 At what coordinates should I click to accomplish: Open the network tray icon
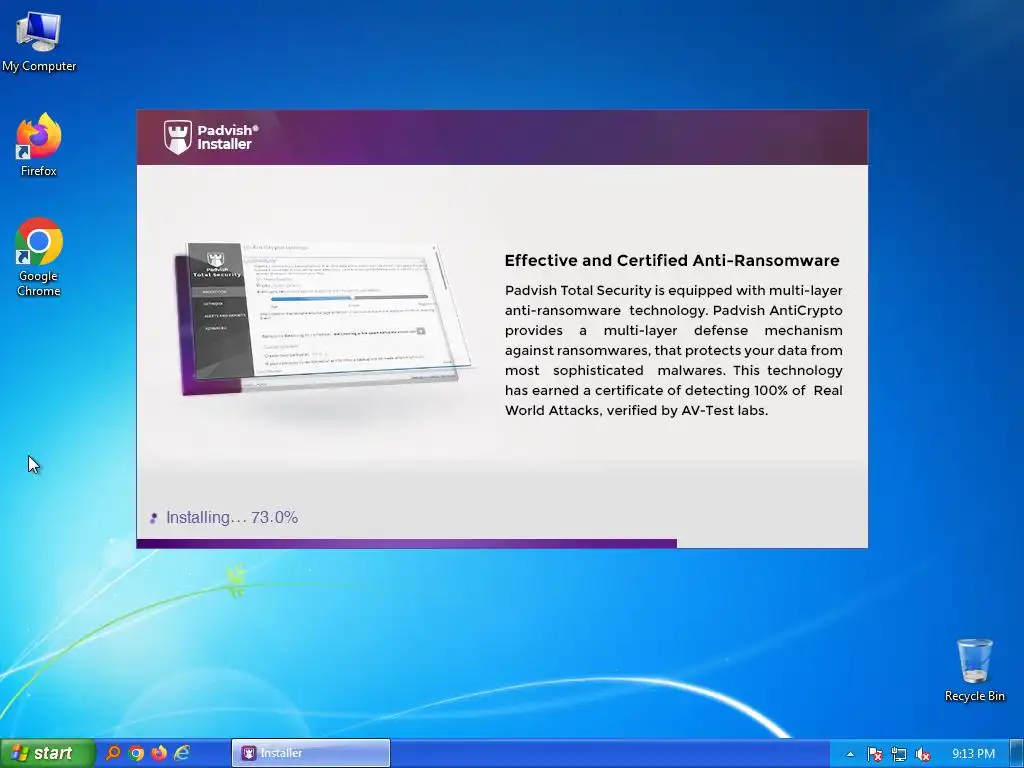pos(899,754)
